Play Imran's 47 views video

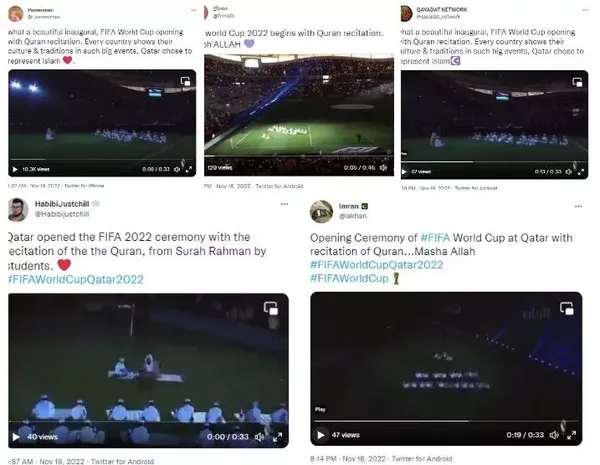tap(321, 435)
